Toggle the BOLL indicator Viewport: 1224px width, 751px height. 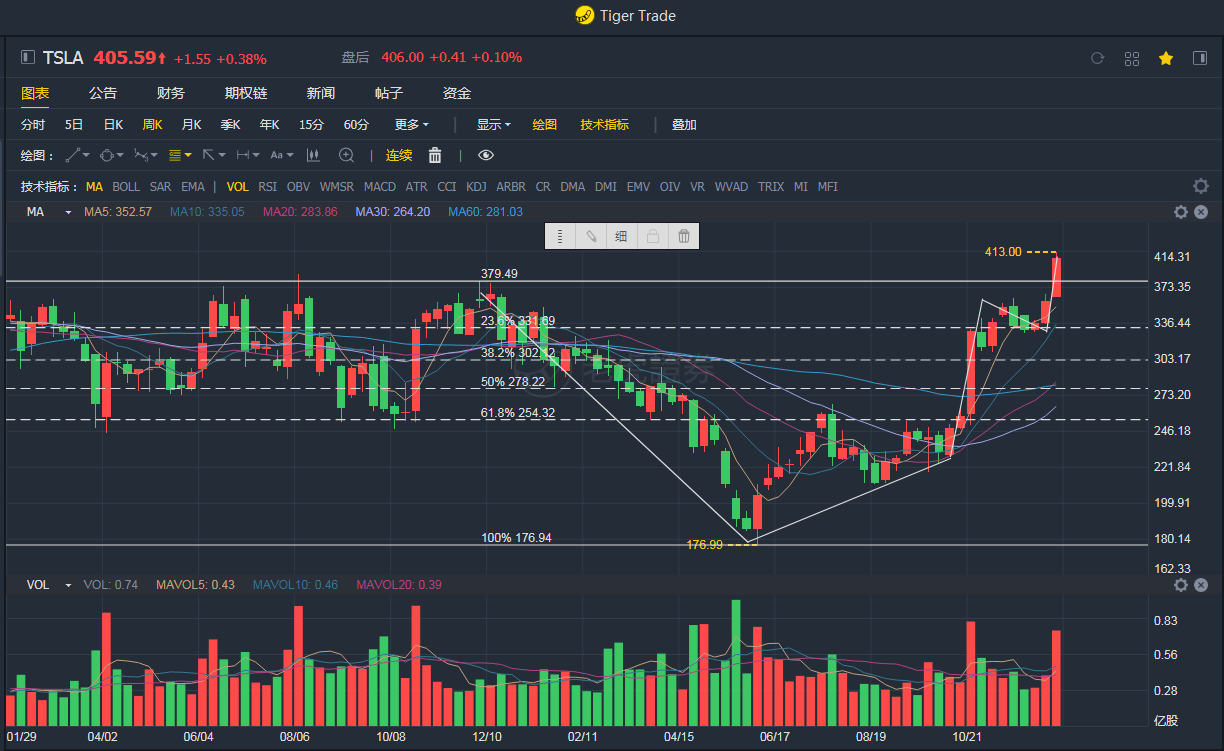pos(126,187)
